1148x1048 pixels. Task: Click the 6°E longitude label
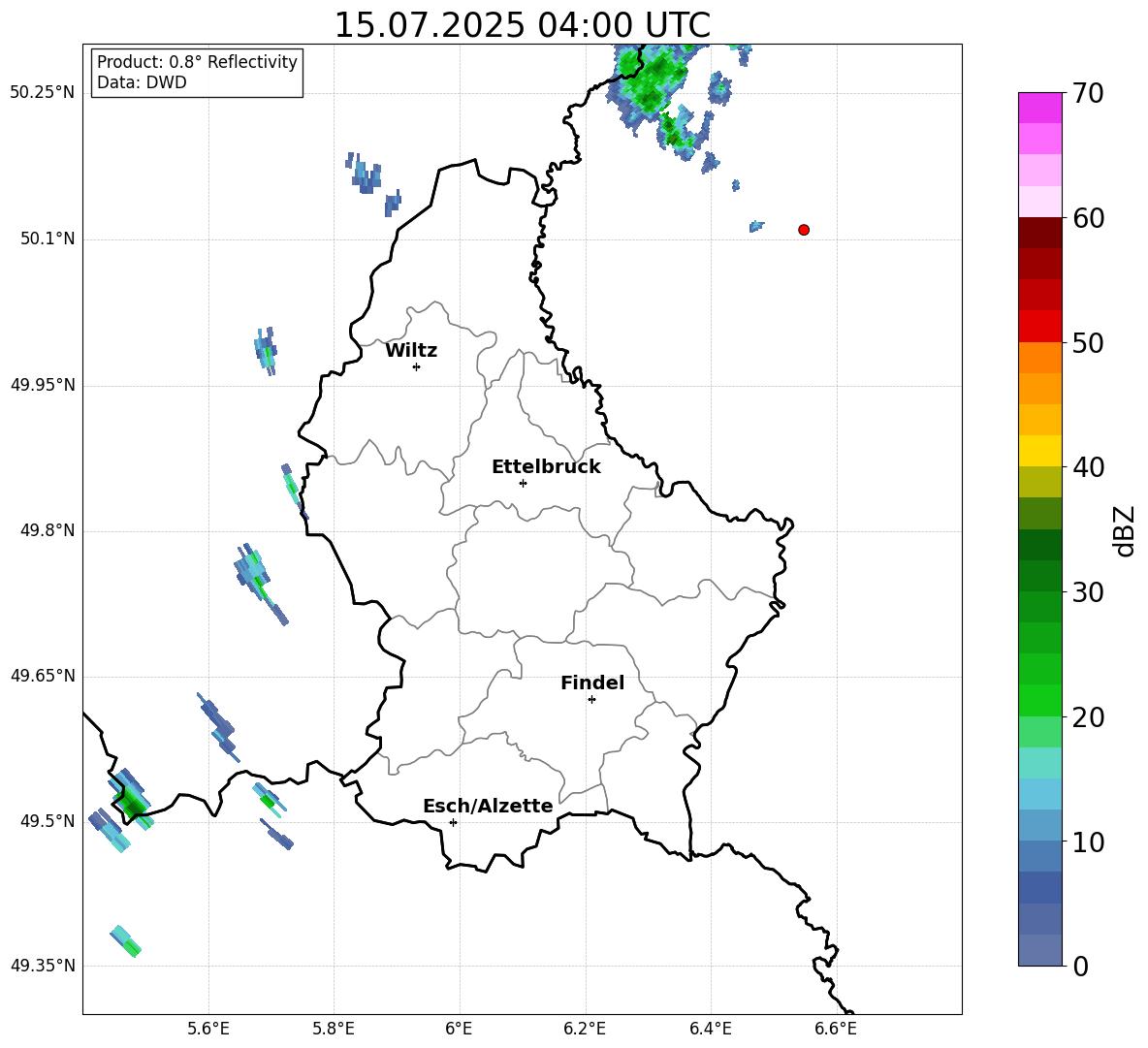click(x=459, y=1029)
